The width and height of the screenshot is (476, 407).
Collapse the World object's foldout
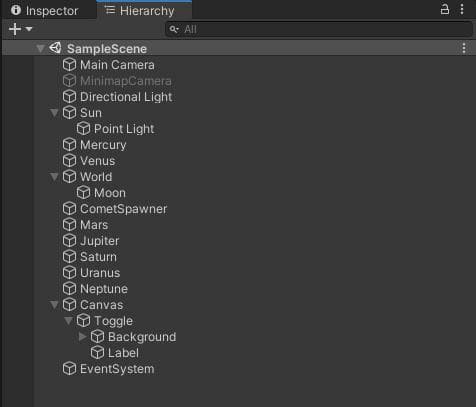pyautogui.click(x=54, y=177)
